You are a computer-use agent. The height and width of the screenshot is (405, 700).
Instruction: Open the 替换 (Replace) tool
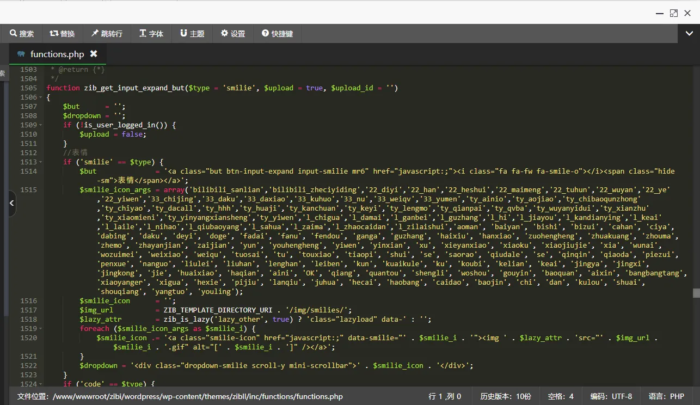(x=62, y=33)
